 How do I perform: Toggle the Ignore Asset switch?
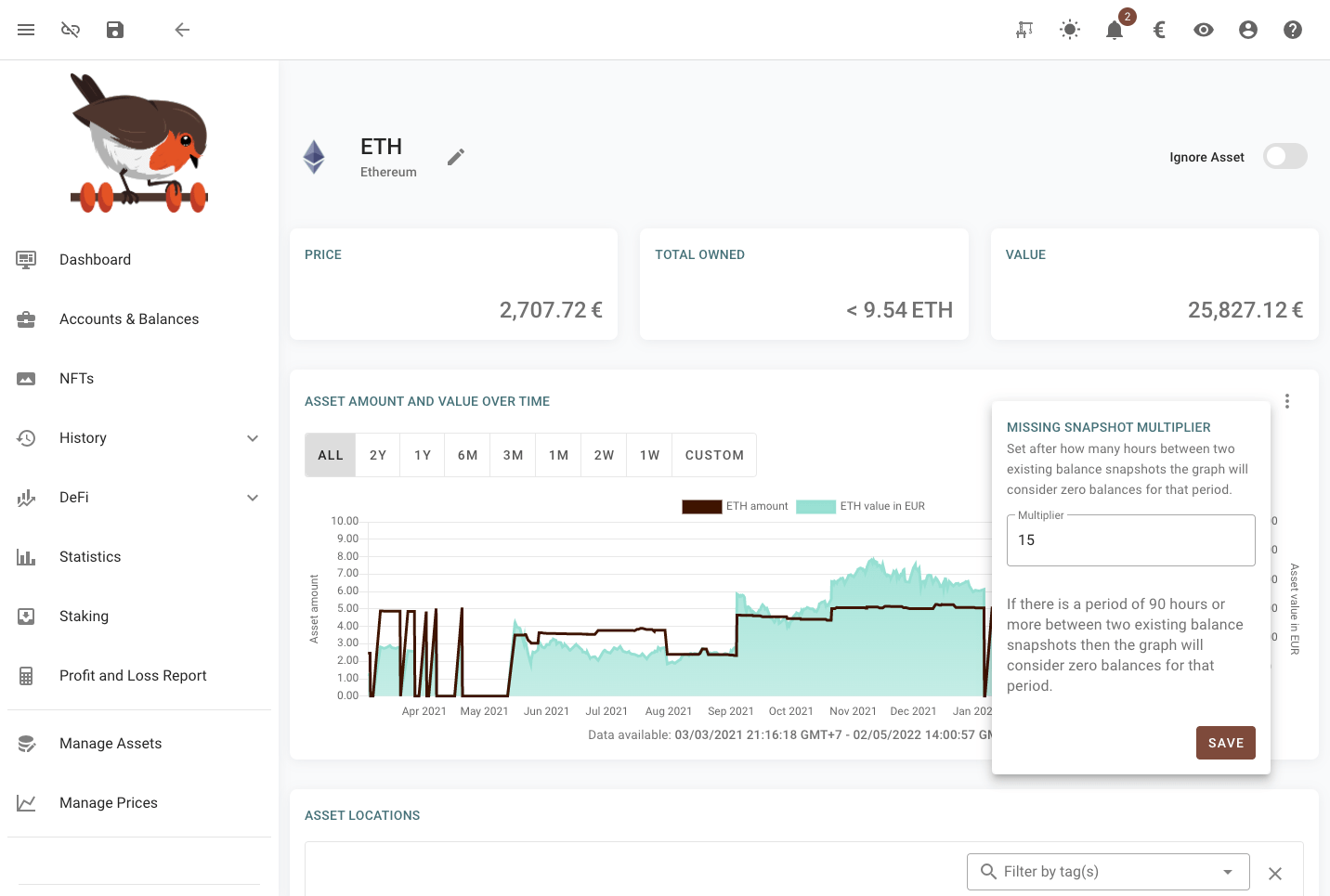pyautogui.click(x=1285, y=156)
